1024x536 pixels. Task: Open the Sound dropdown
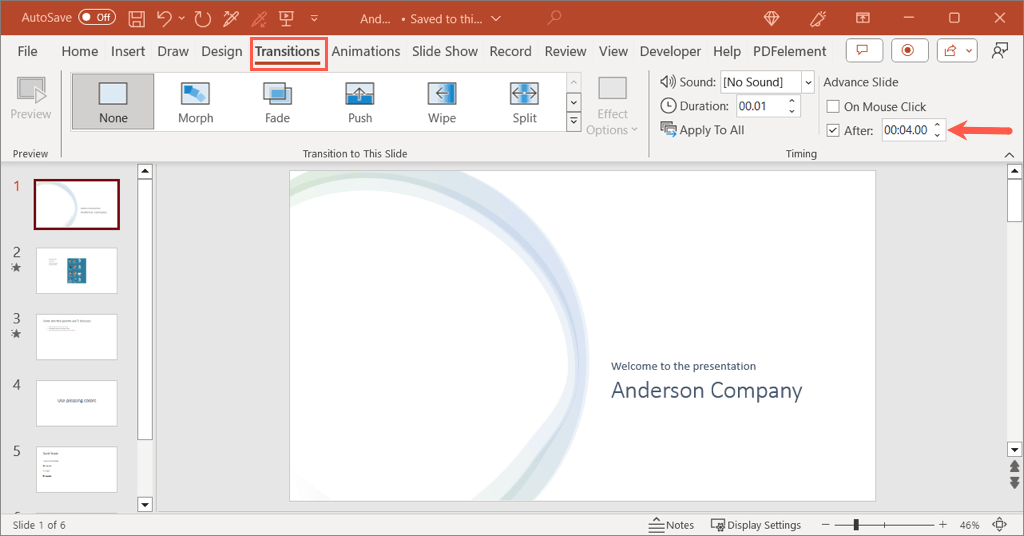(808, 82)
